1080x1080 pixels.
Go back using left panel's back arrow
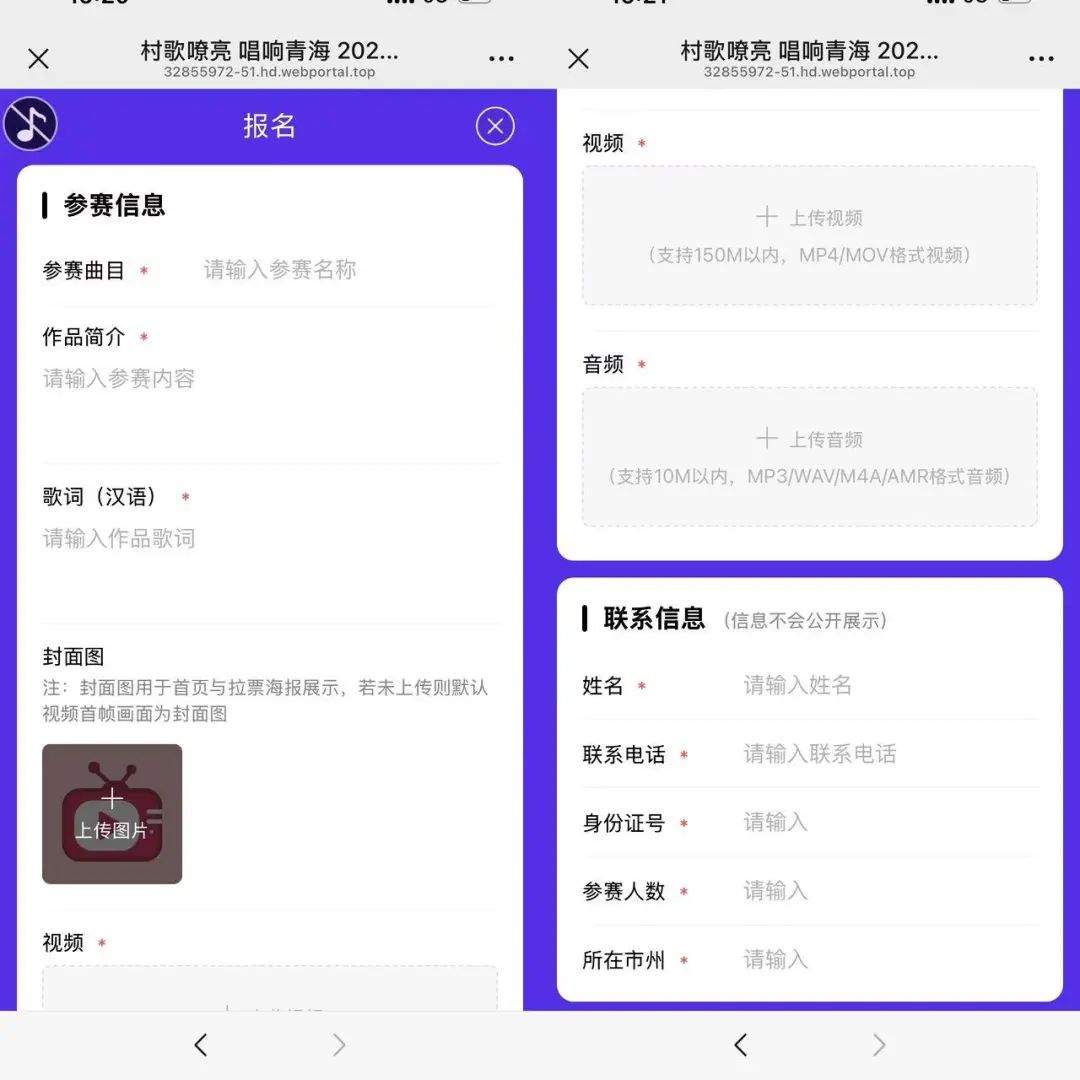pos(200,1045)
